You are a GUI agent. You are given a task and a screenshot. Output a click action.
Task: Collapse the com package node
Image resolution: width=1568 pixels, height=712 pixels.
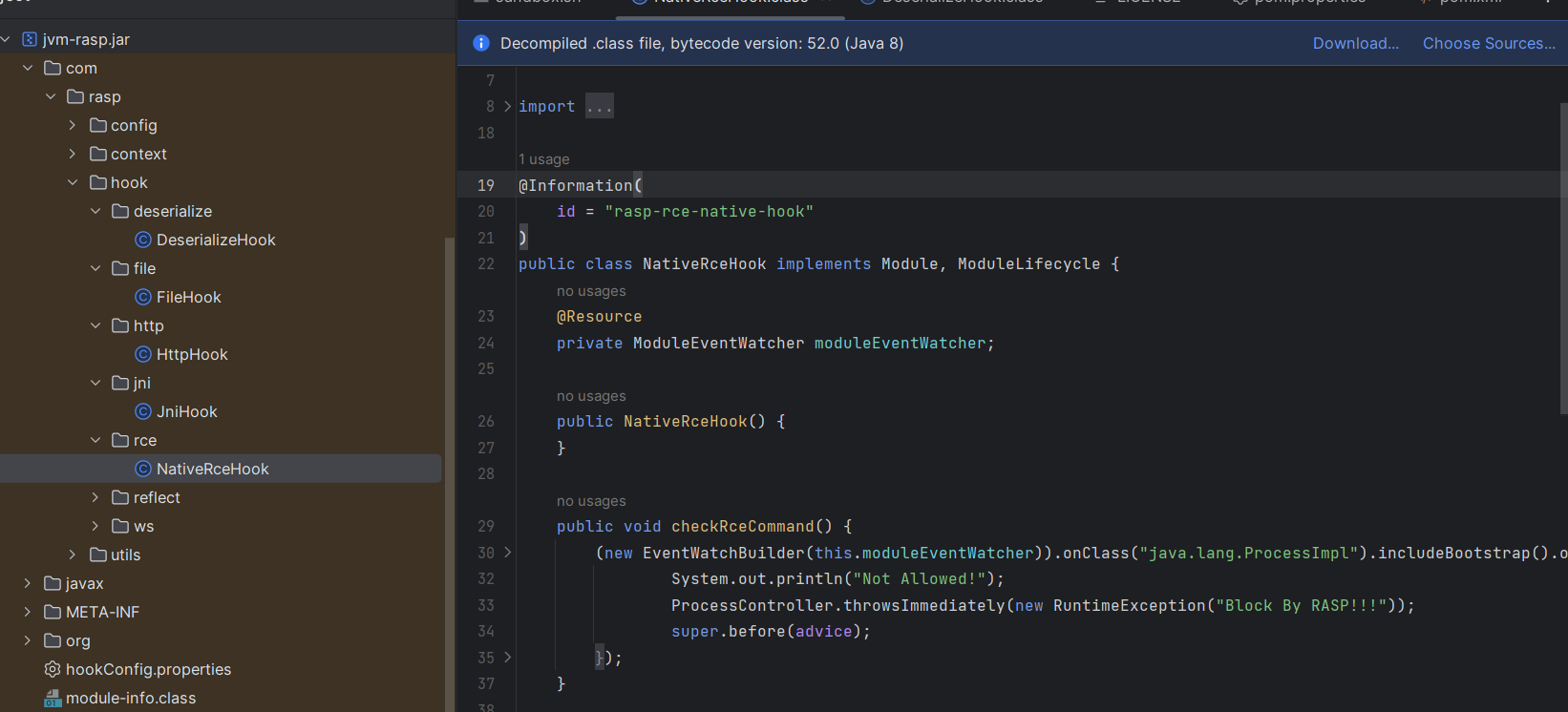click(x=28, y=68)
